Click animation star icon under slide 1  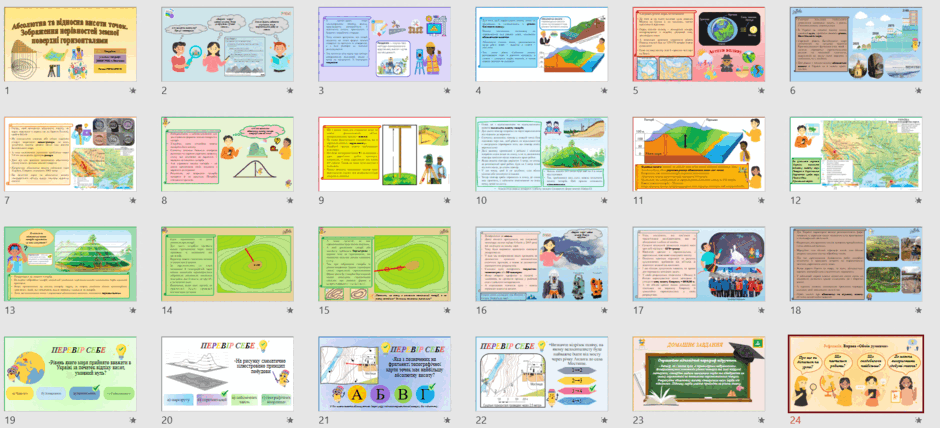[132, 91]
